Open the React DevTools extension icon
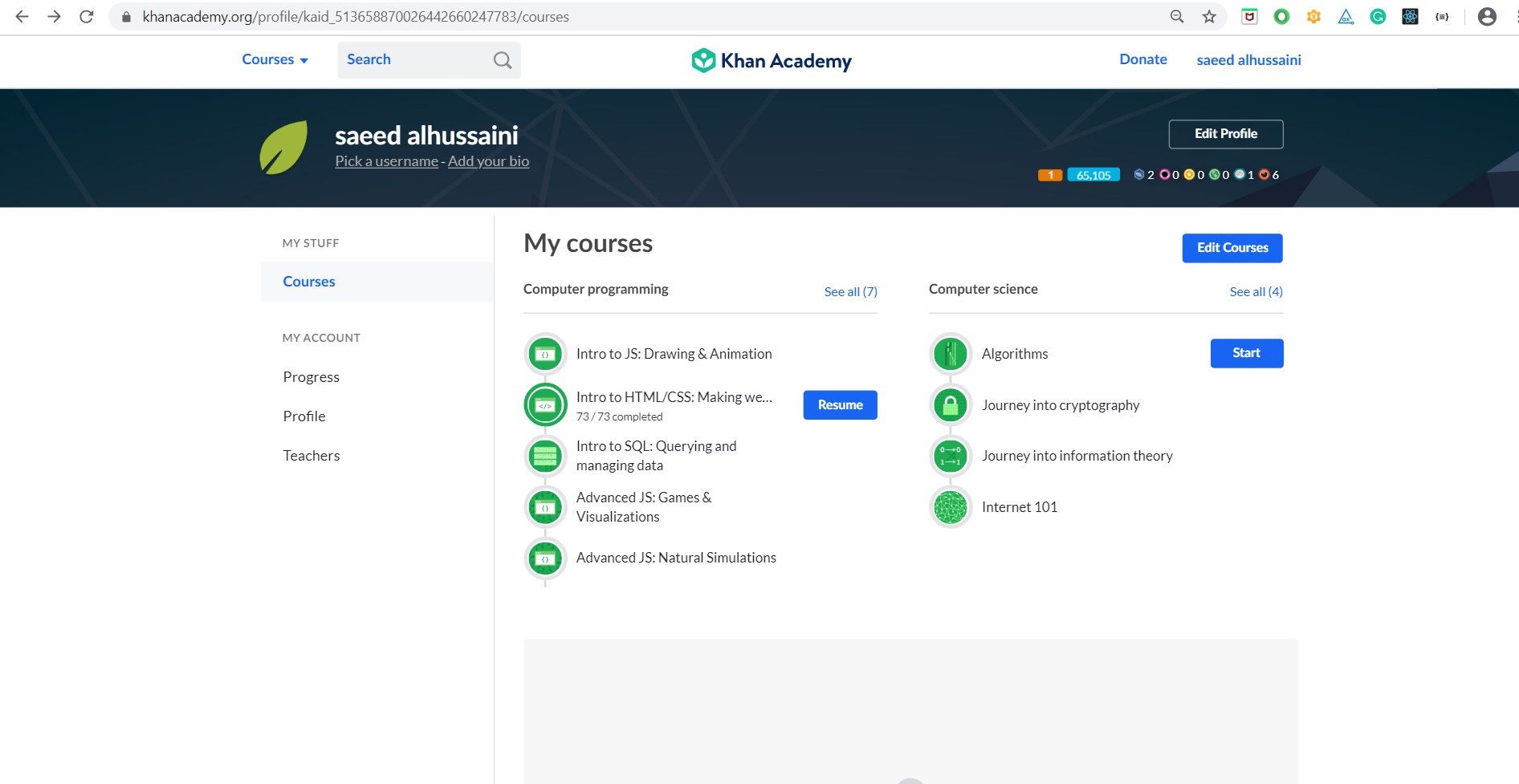This screenshot has width=1519, height=784. pos(1410,16)
